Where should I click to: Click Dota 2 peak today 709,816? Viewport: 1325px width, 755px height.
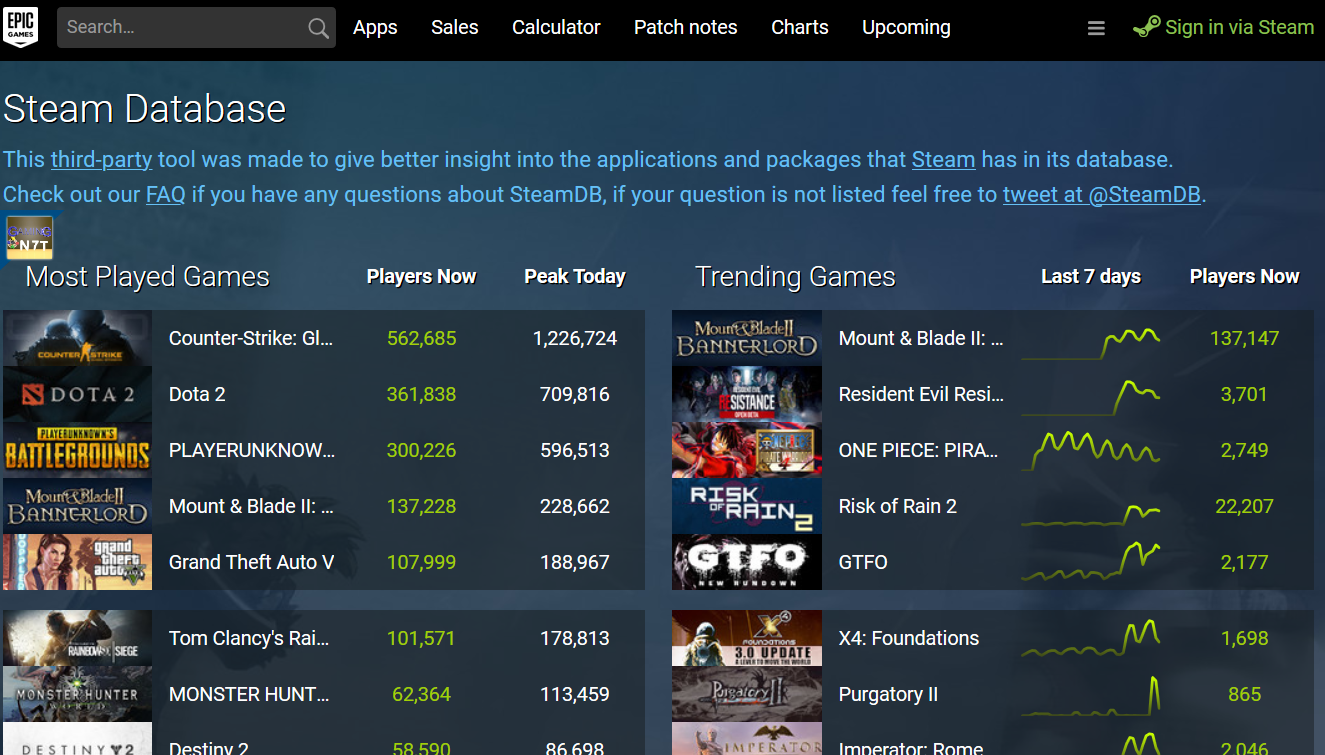click(x=575, y=394)
